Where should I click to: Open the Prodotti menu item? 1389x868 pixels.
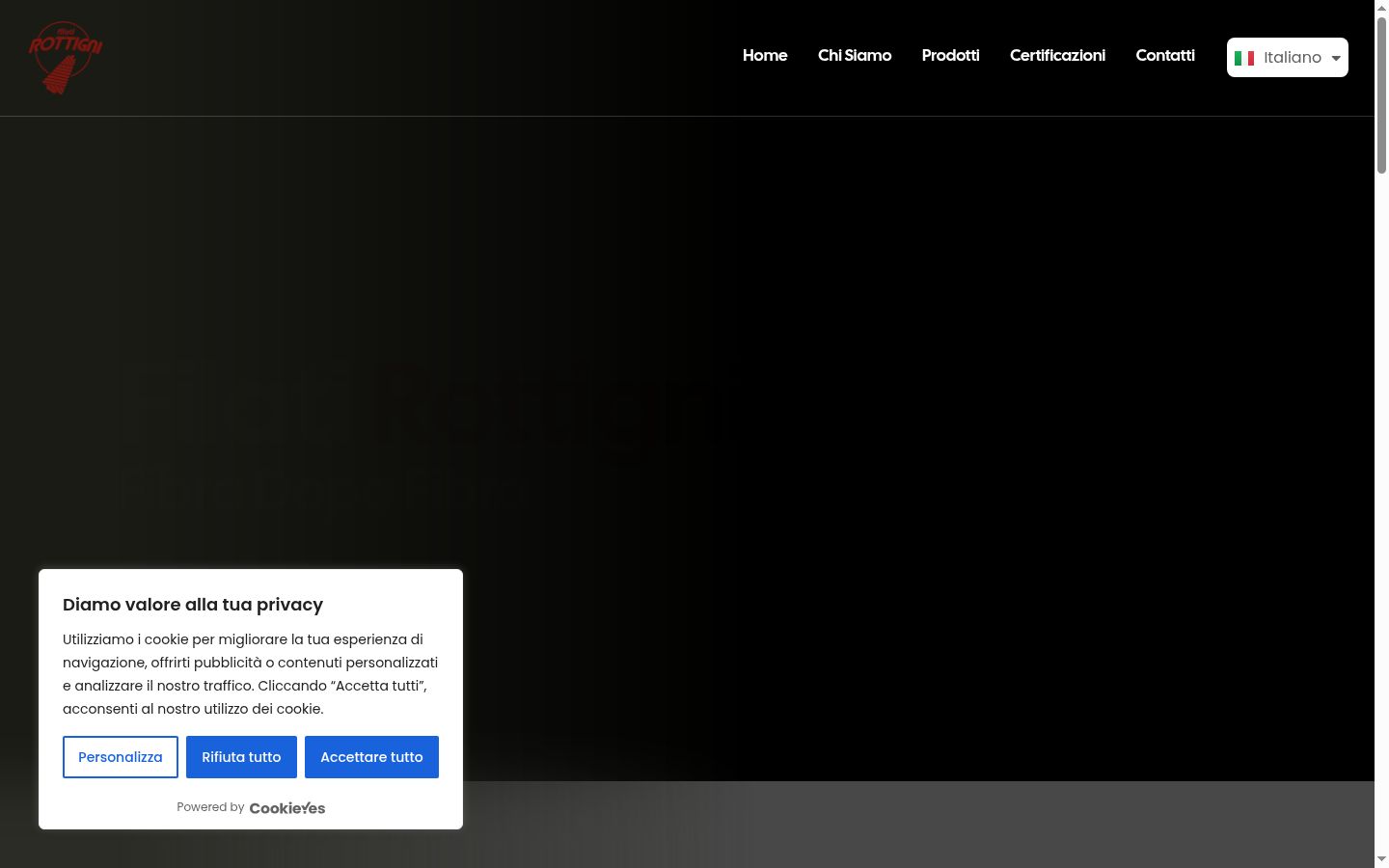pyautogui.click(x=950, y=56)
